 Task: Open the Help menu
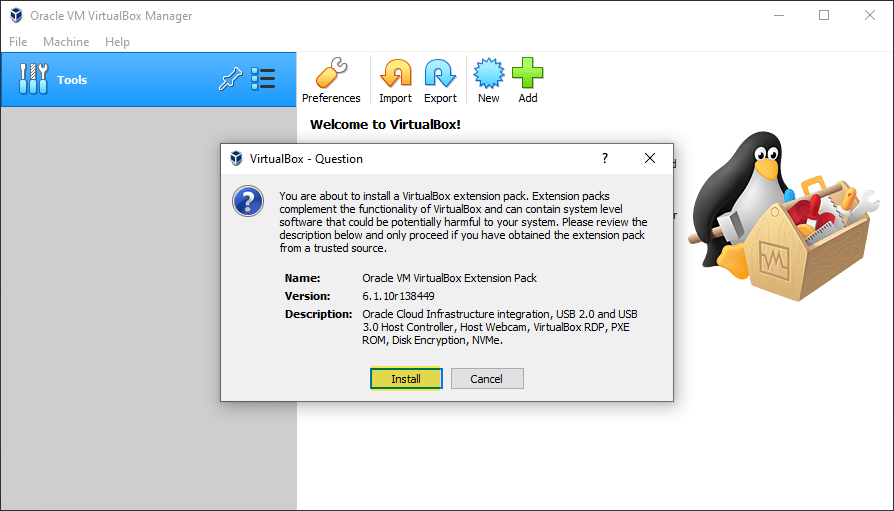(117, 42)
